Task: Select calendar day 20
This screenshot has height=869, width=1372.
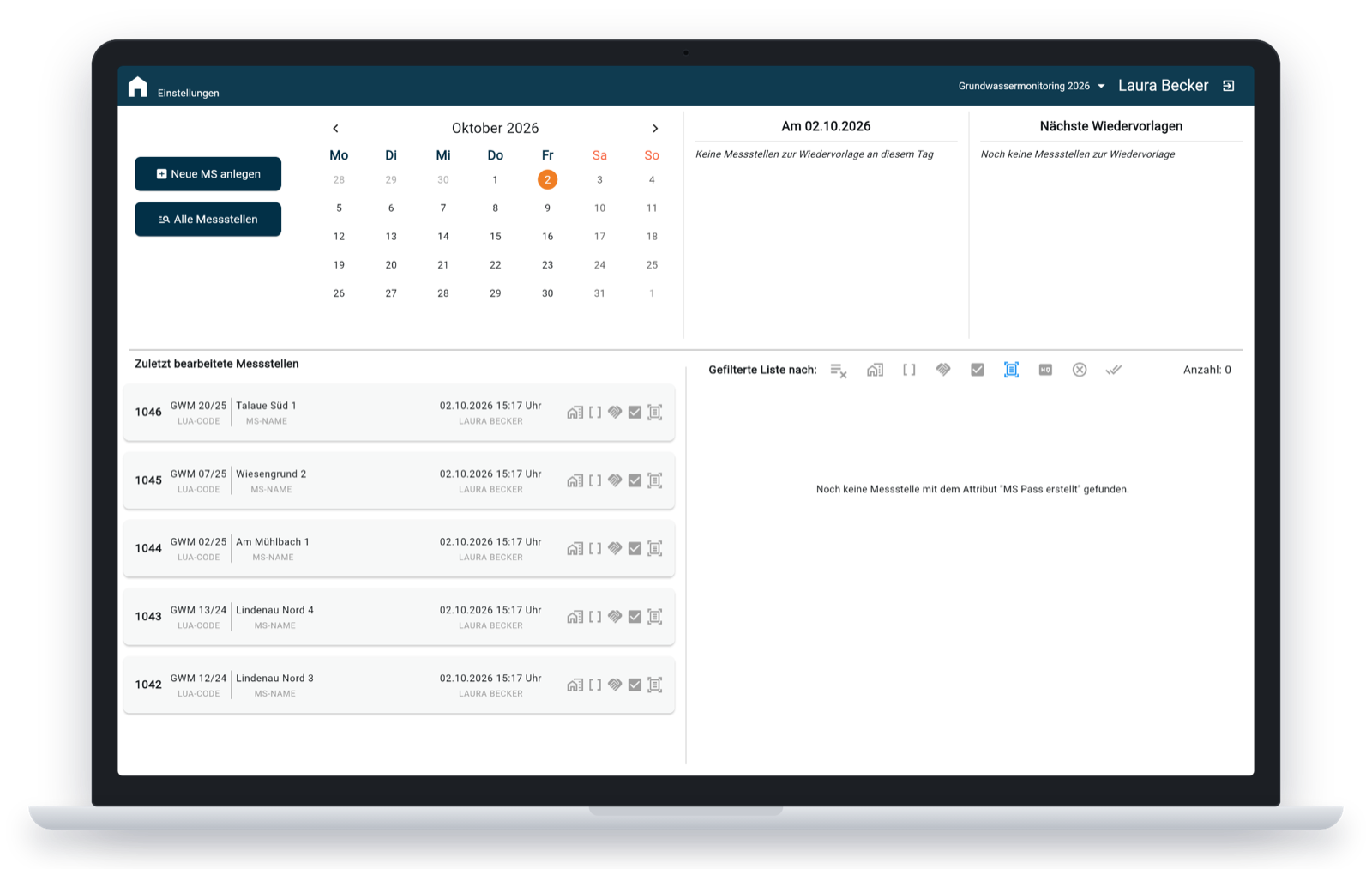Action: (x=391, y=265)
